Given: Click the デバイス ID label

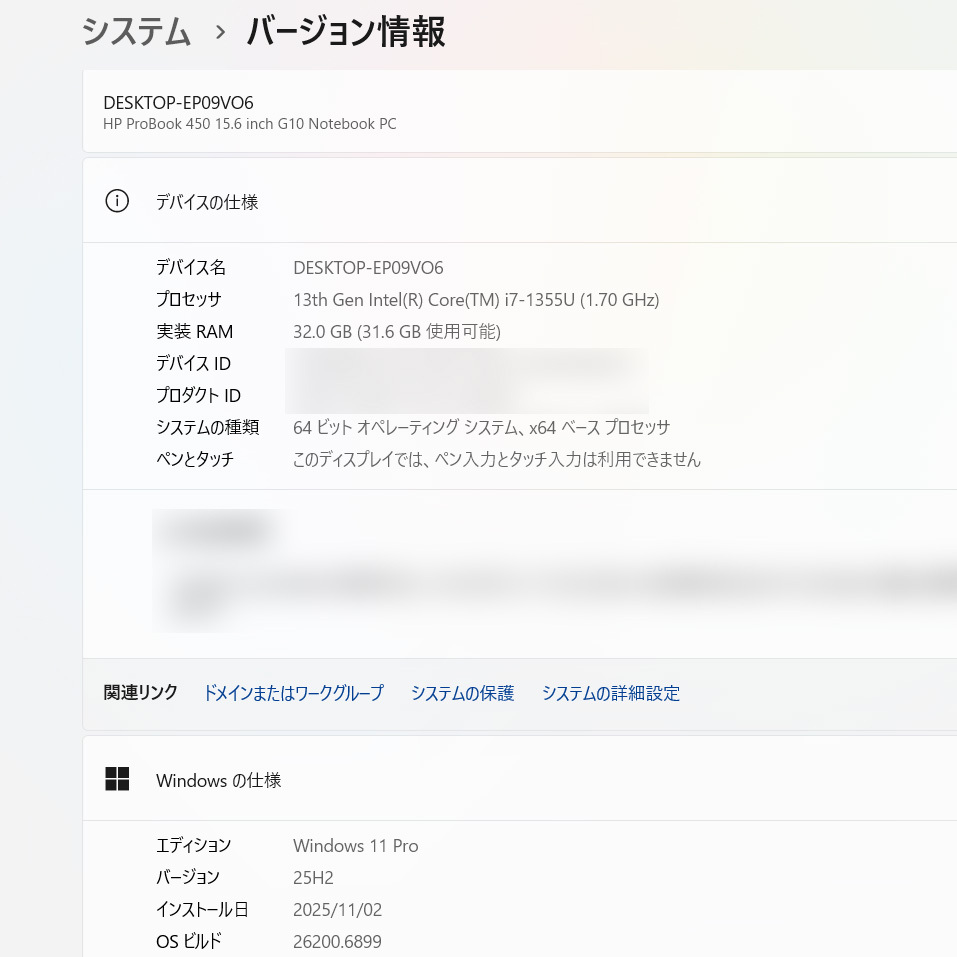Looking at the screenshot, I should pyautogui.click(x=193, y=363).
